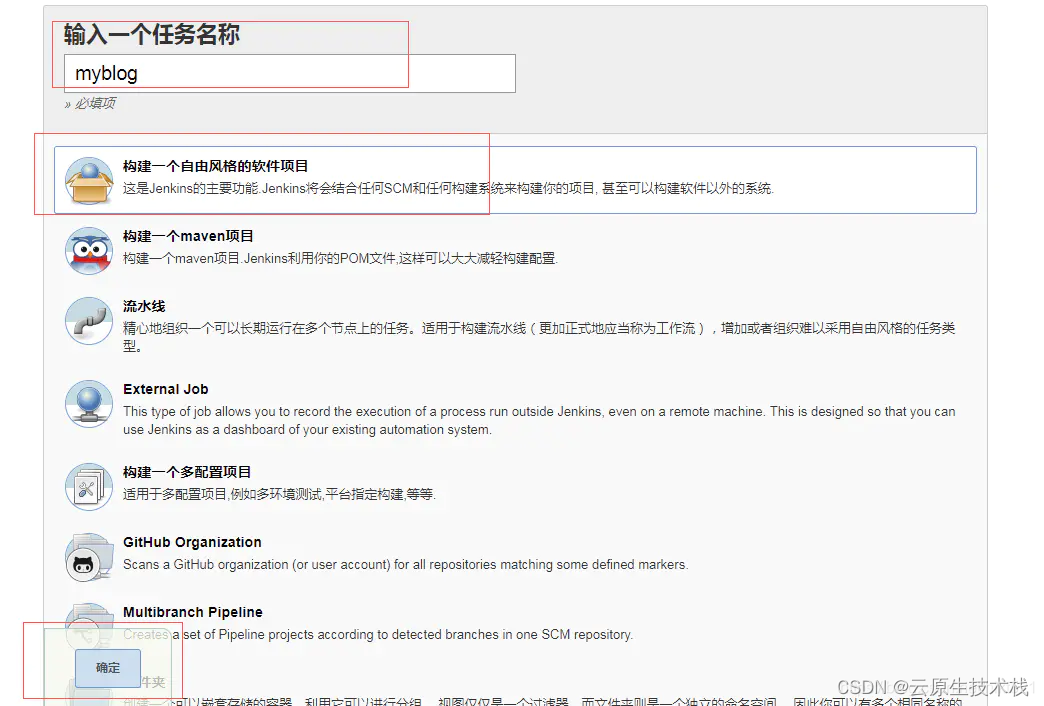This screenshot has width=1044, height=706.
Task: Select the pipeline pipe icon
Action: pyautogui.click(x=89, y=320)
